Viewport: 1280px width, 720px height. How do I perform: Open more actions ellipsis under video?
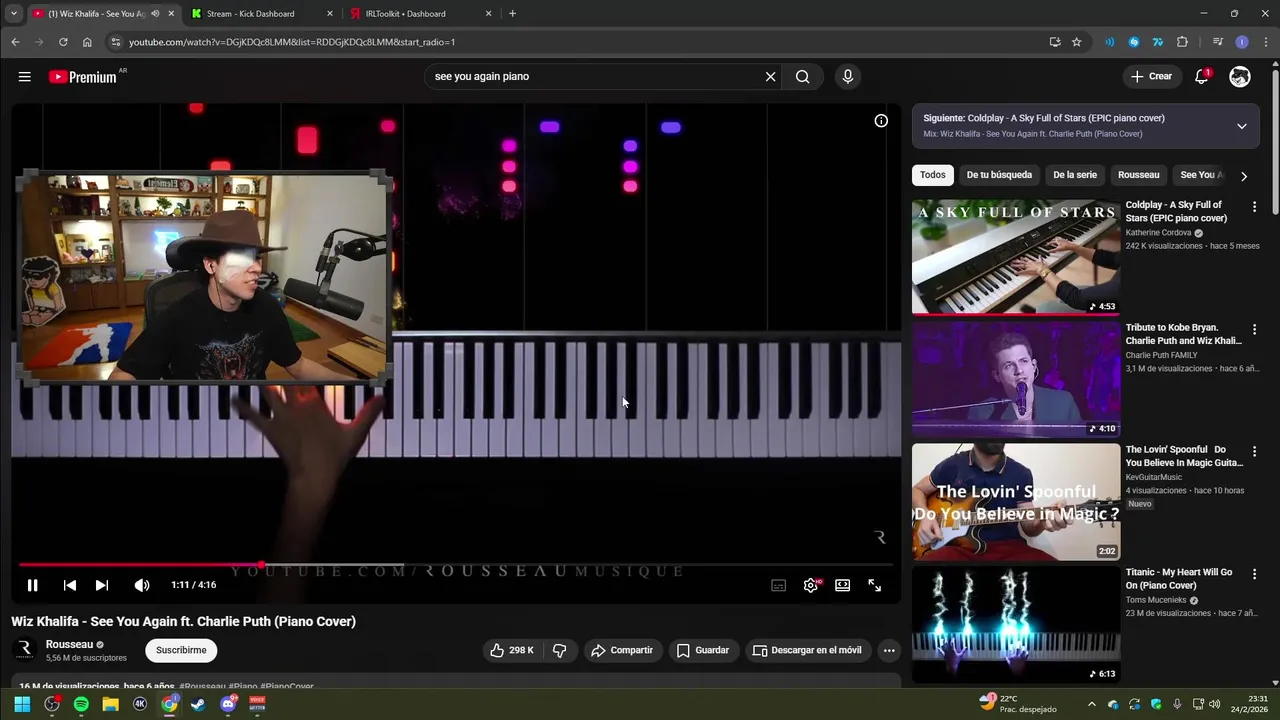(x=888, y=650)
